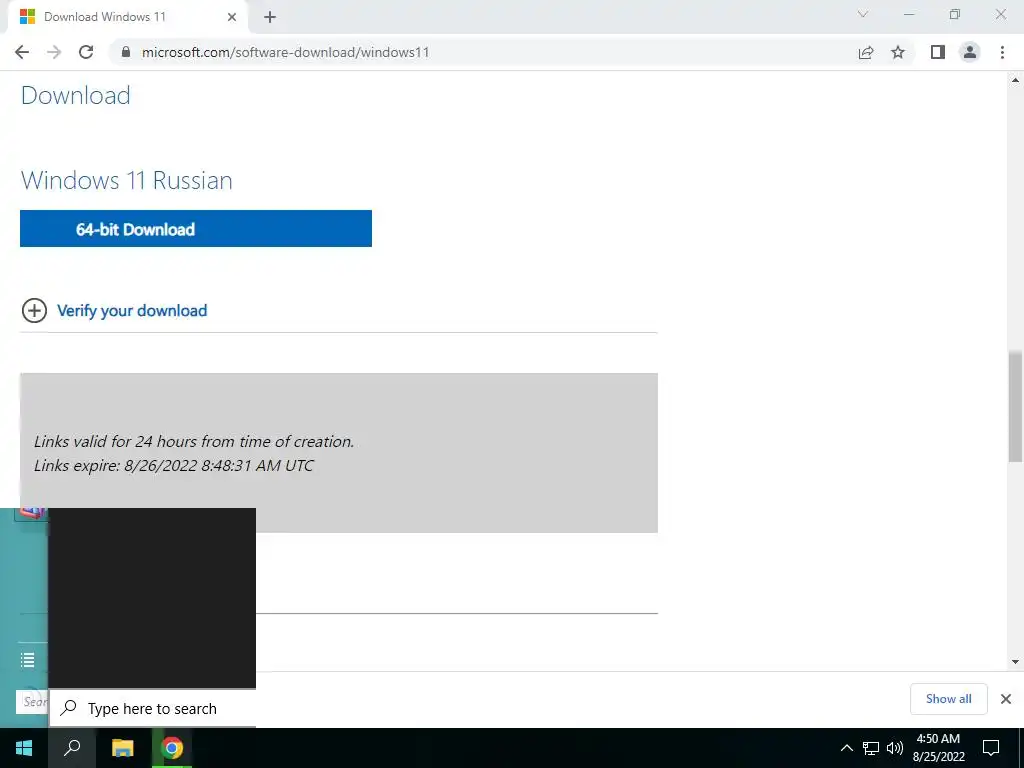Open the Chrome profile avatar
Image resolution: width=1024 pixels, height=768 pixels.
point(970,52)
